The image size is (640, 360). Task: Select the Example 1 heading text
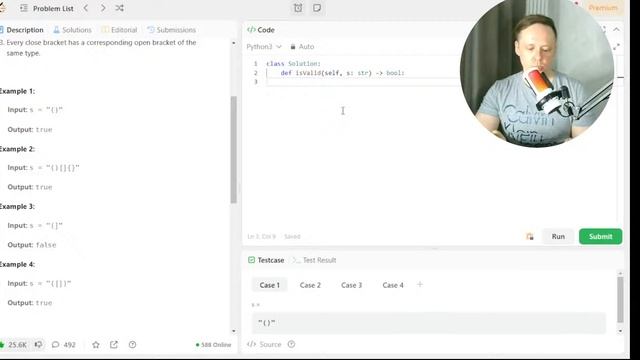coord(17,91)
